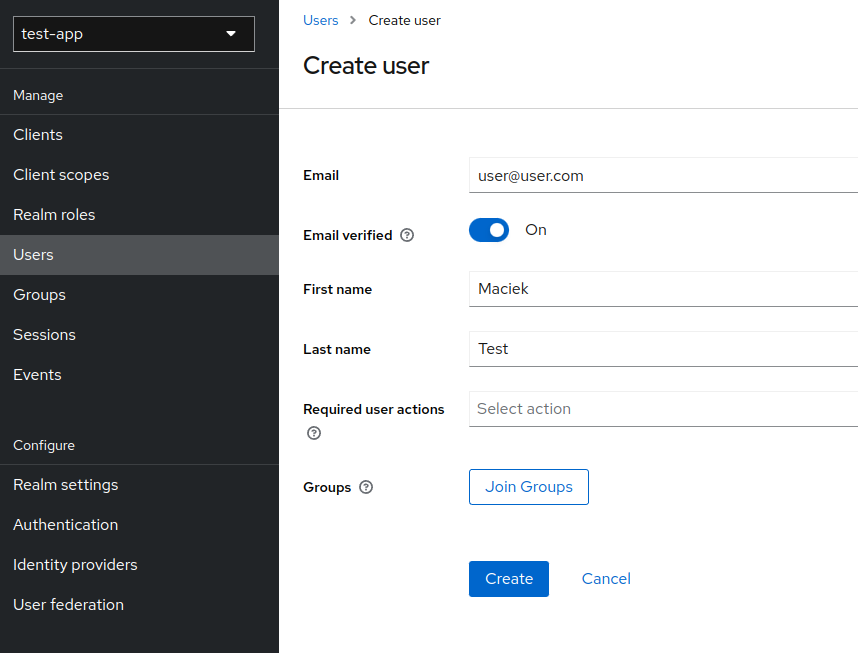Follow the Users breadcrumb link
Screen dimensions: 858x653
tap(320, 20)
